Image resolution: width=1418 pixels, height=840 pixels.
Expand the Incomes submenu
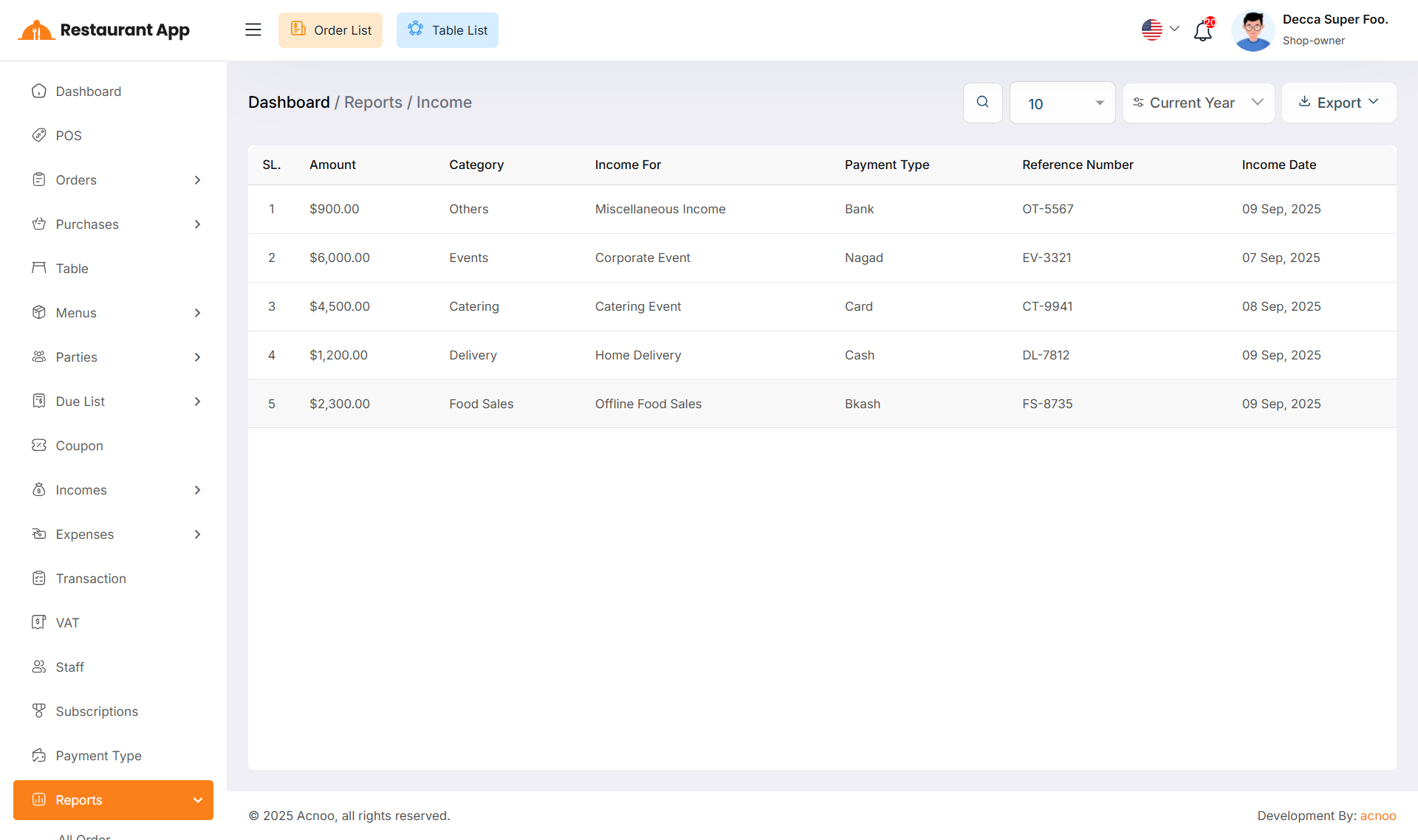197,490
